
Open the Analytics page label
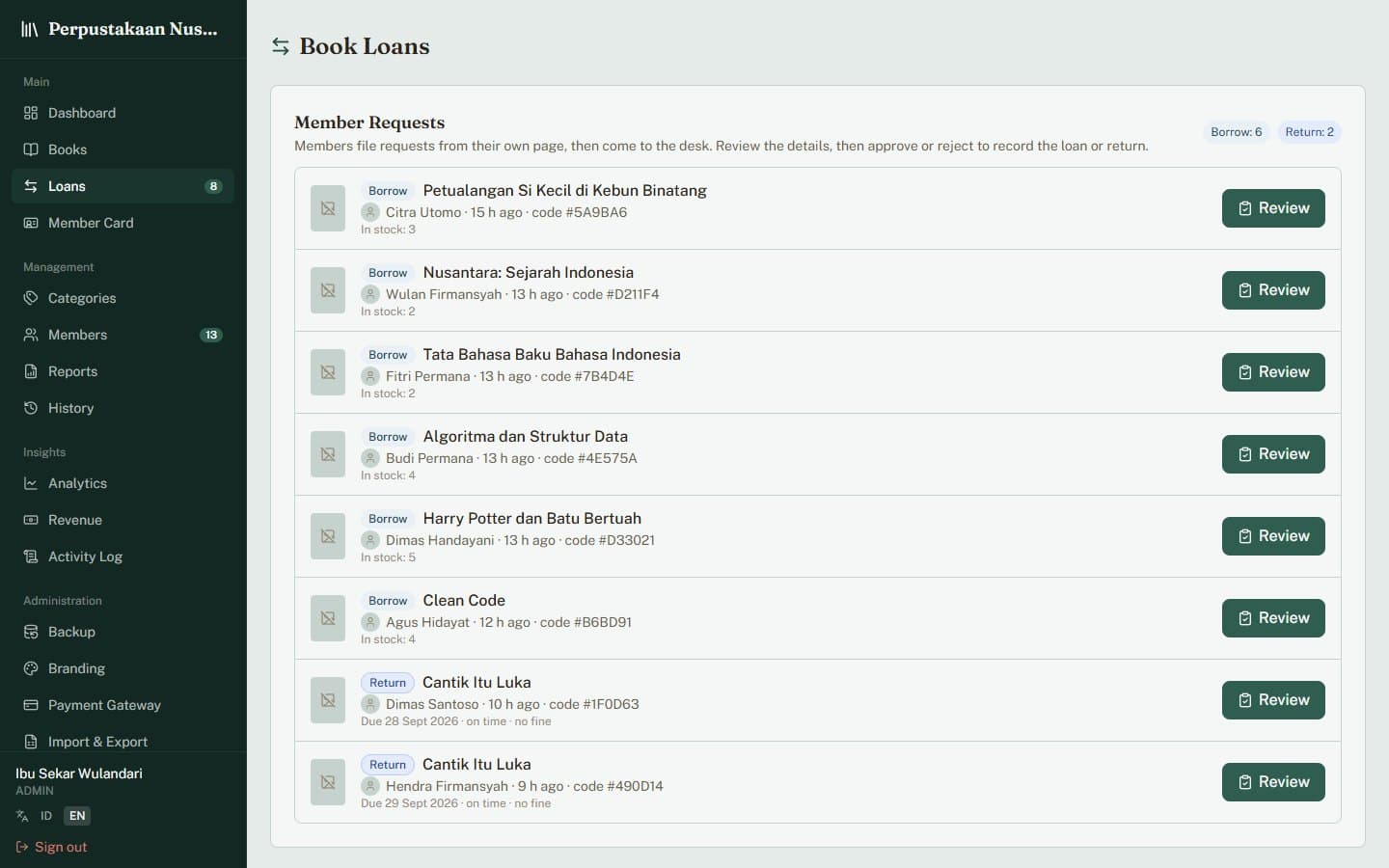(78, 483)
